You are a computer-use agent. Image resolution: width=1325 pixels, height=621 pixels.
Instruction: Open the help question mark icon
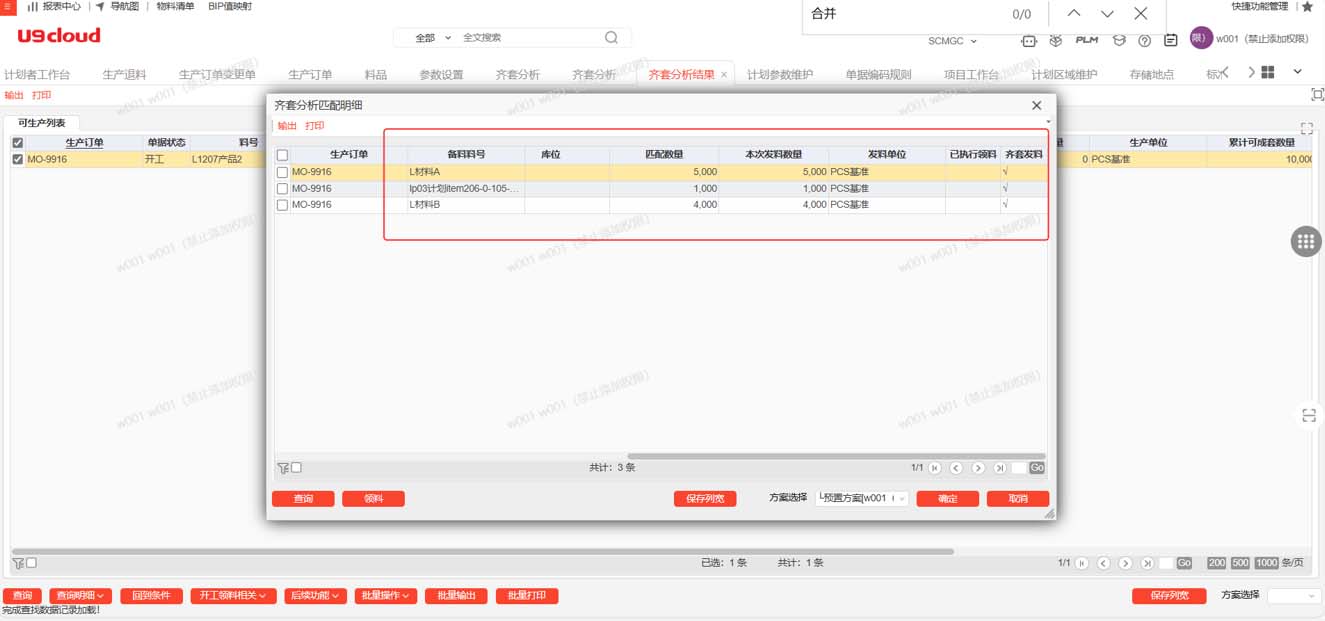point(1145,41)
